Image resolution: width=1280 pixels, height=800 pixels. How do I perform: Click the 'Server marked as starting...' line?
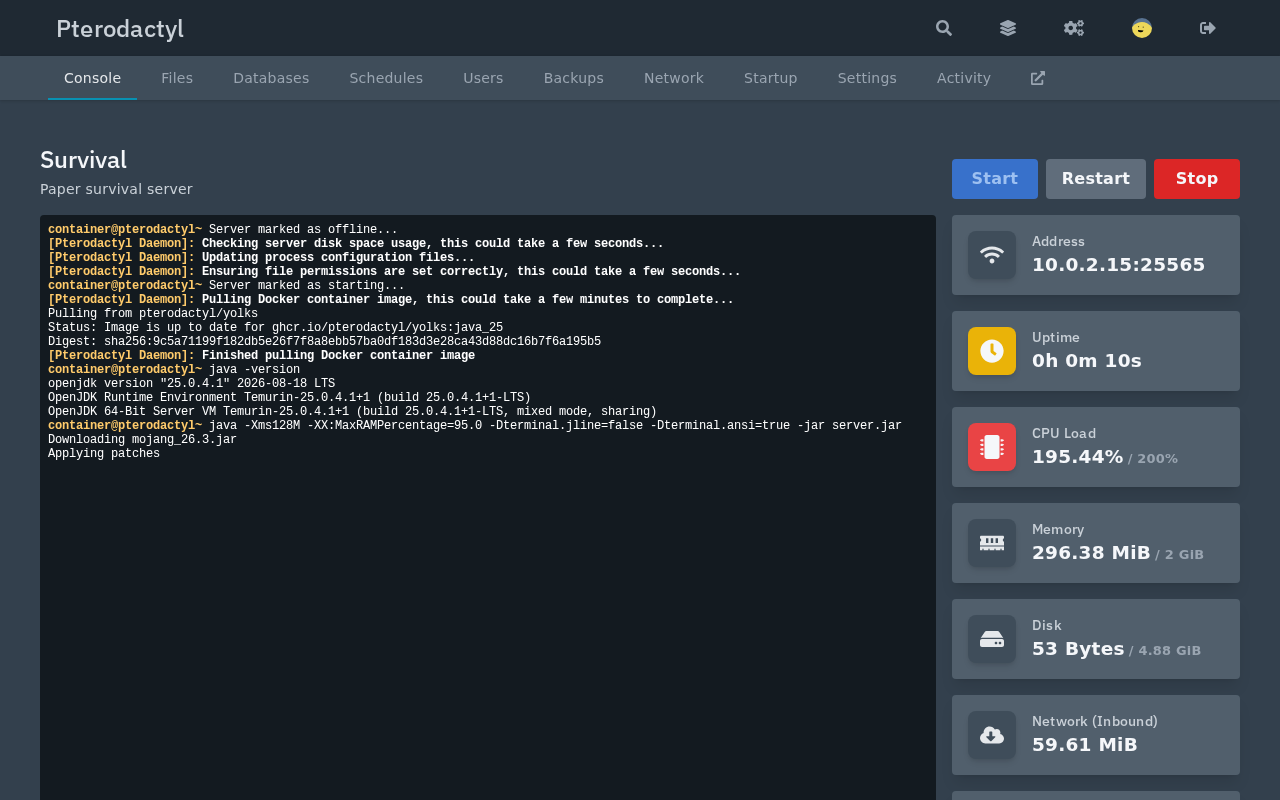click(x=226, y=286)
